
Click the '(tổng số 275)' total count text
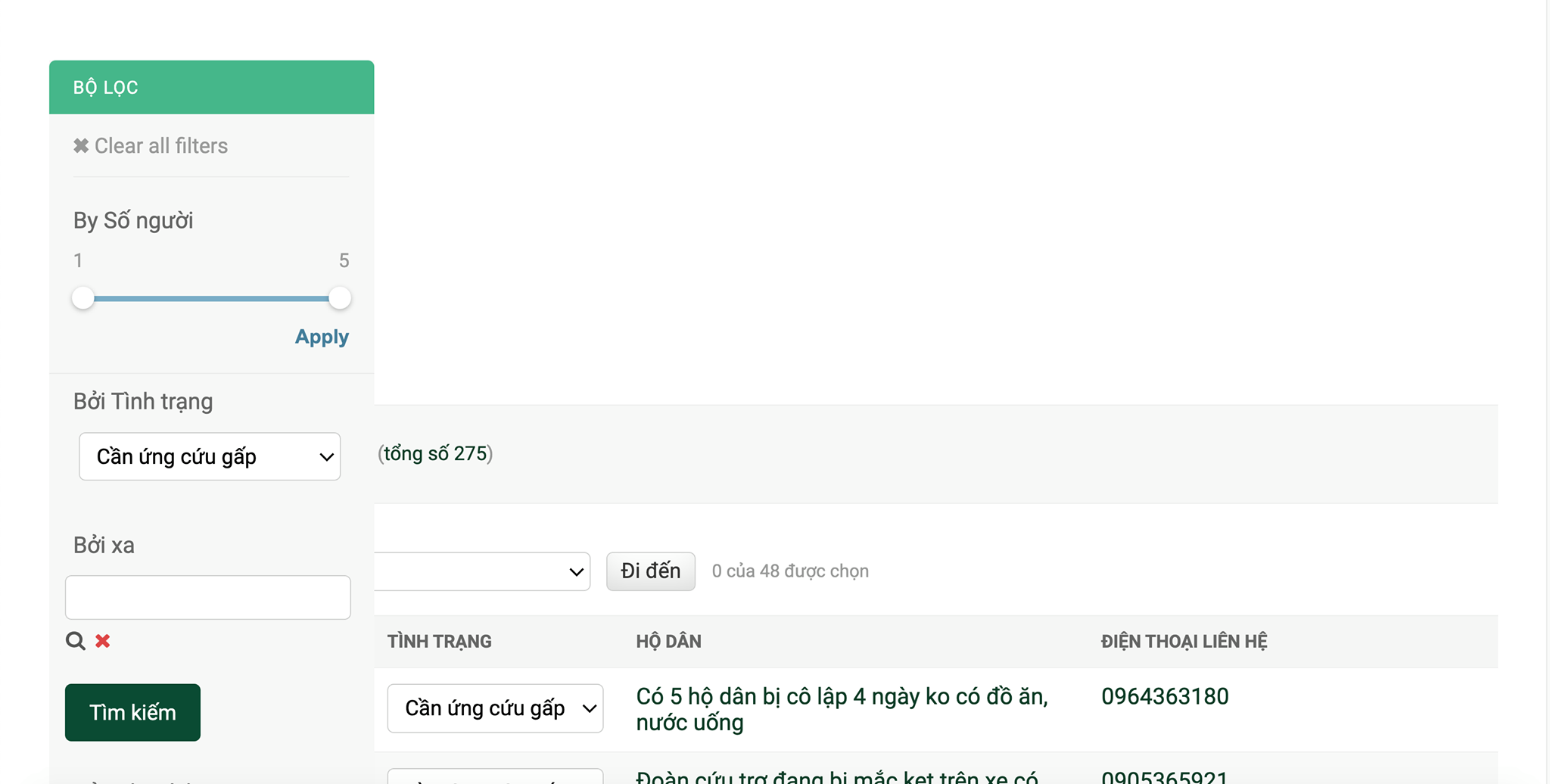pyautogui.click(x=435, y=453)
